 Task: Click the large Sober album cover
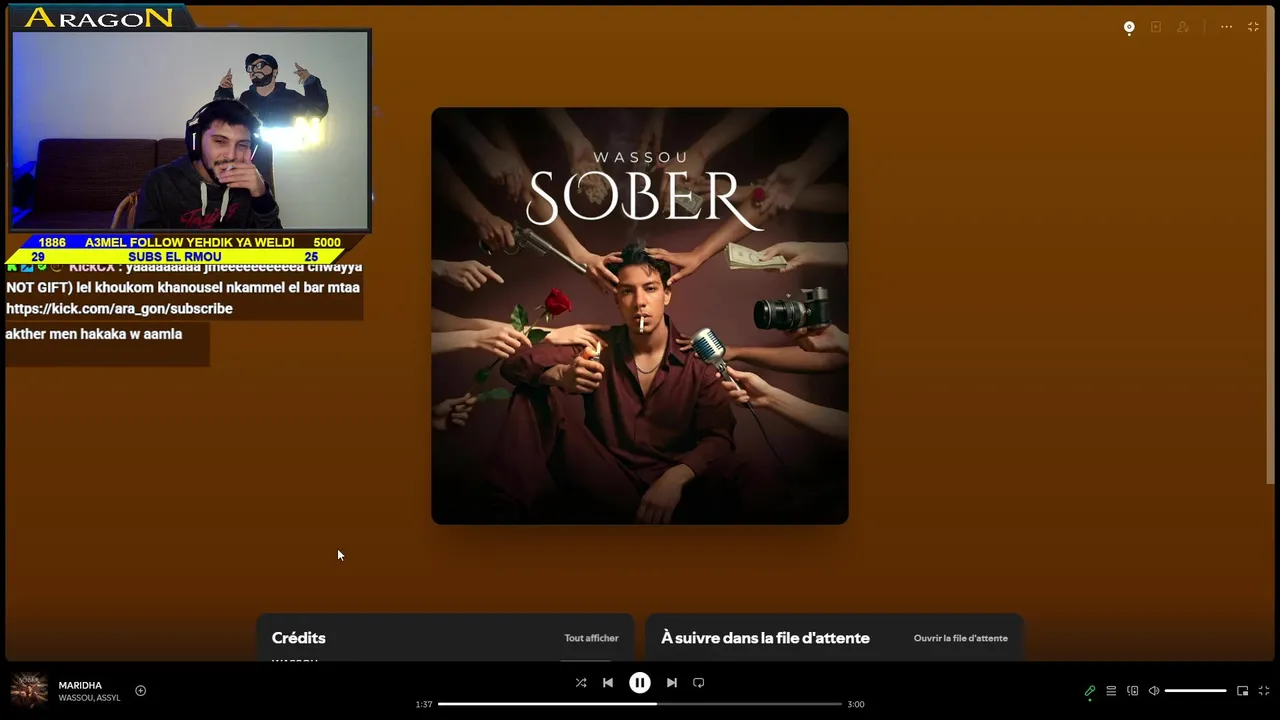(640, 316)
